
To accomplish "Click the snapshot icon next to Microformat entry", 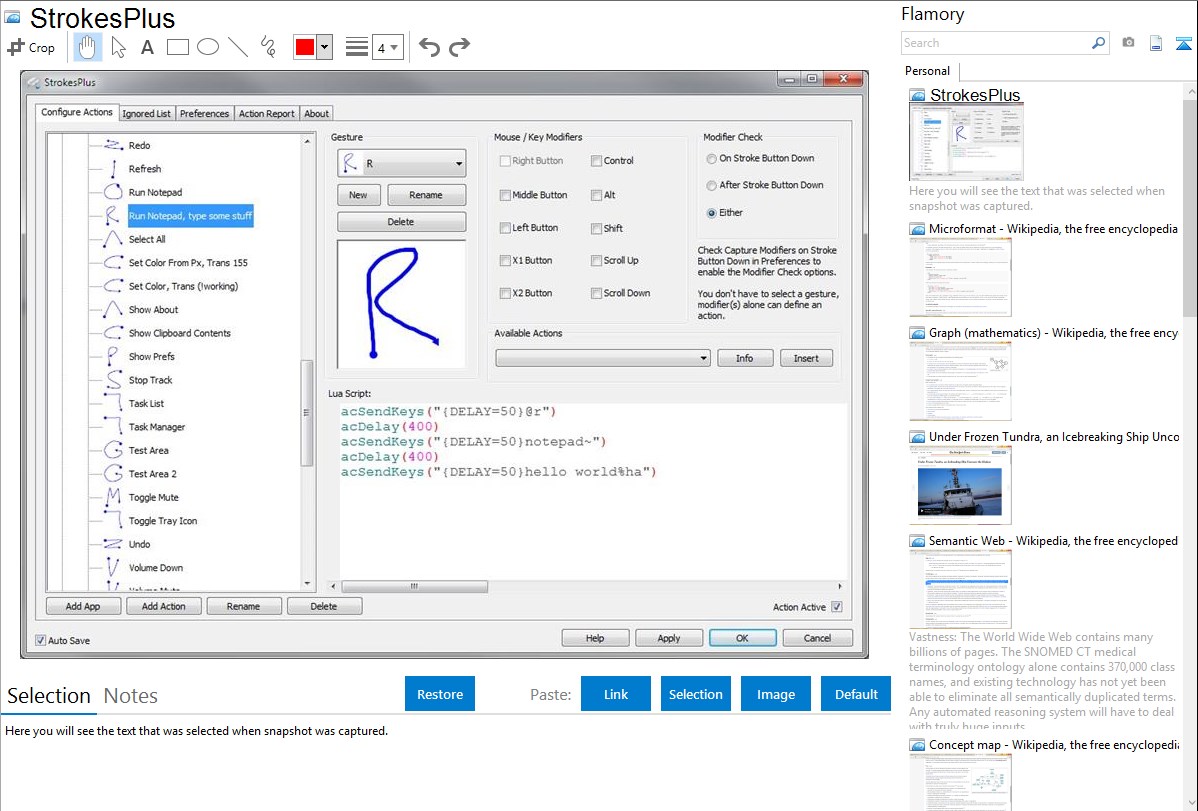I will (x=917, y=229).
